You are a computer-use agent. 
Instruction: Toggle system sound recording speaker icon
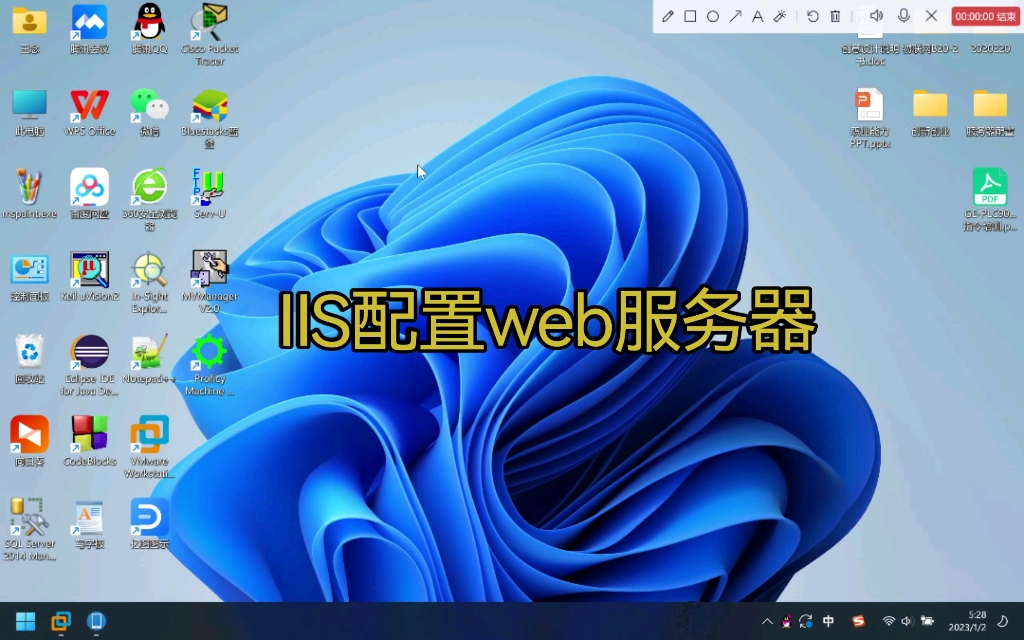(876, 16)
